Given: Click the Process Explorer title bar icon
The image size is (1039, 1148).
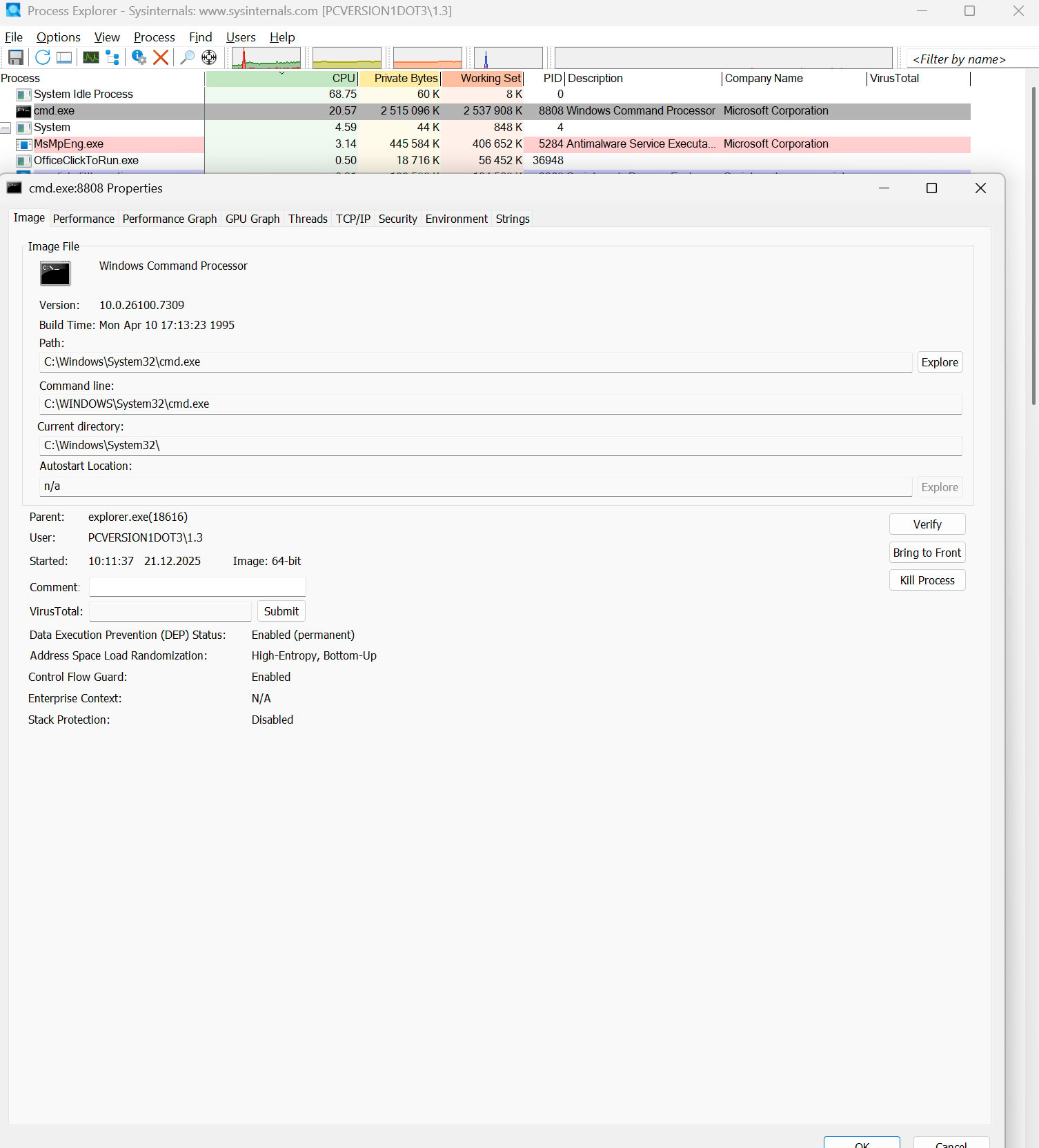Looking at the screenshot, I should pyautogui.click(x=13, y=10).
